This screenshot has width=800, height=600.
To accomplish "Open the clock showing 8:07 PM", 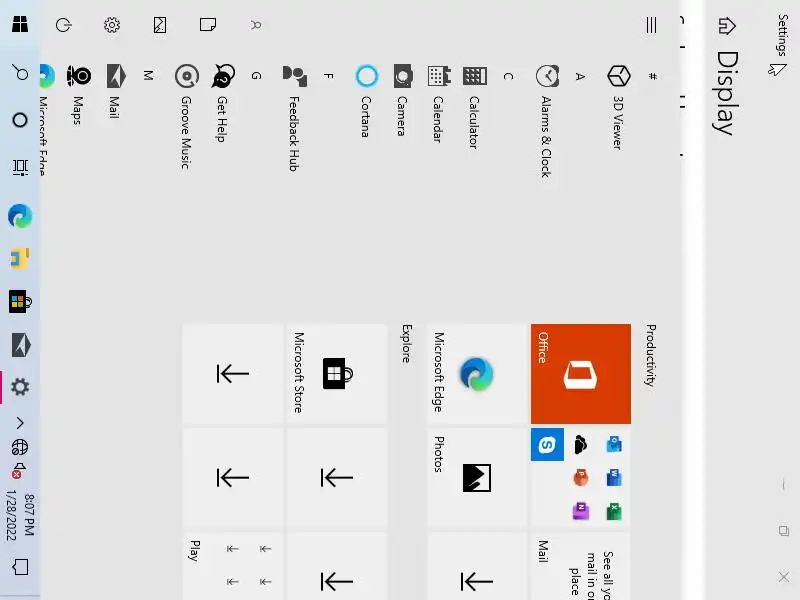I will click(20, 515).
